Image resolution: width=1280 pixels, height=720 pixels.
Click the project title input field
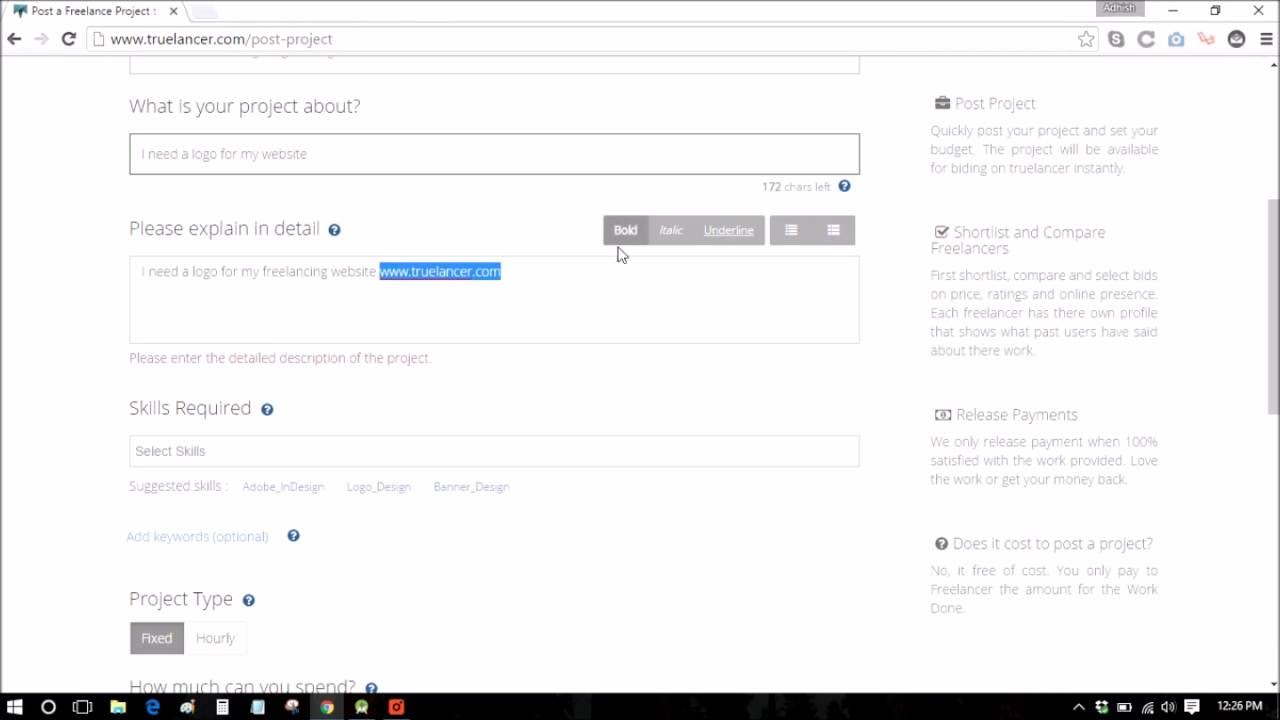pos(494,154)
